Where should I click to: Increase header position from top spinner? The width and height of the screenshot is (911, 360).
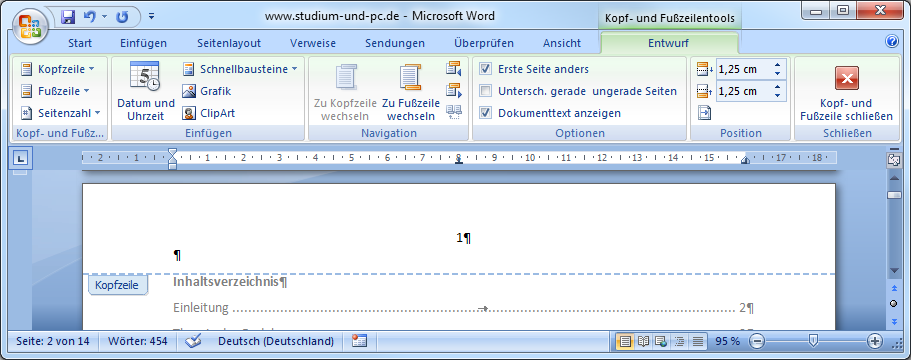tap(777, 64)
